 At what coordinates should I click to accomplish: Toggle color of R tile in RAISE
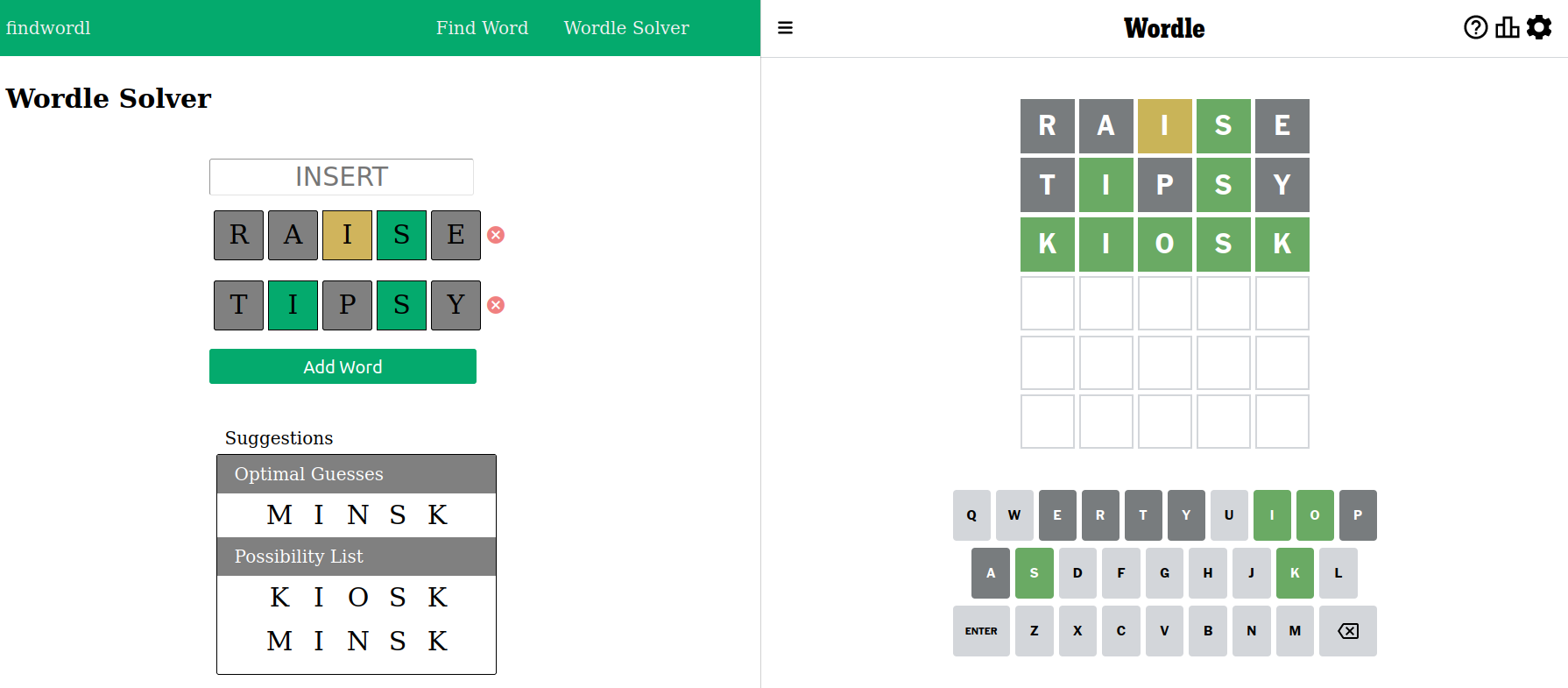238,235
